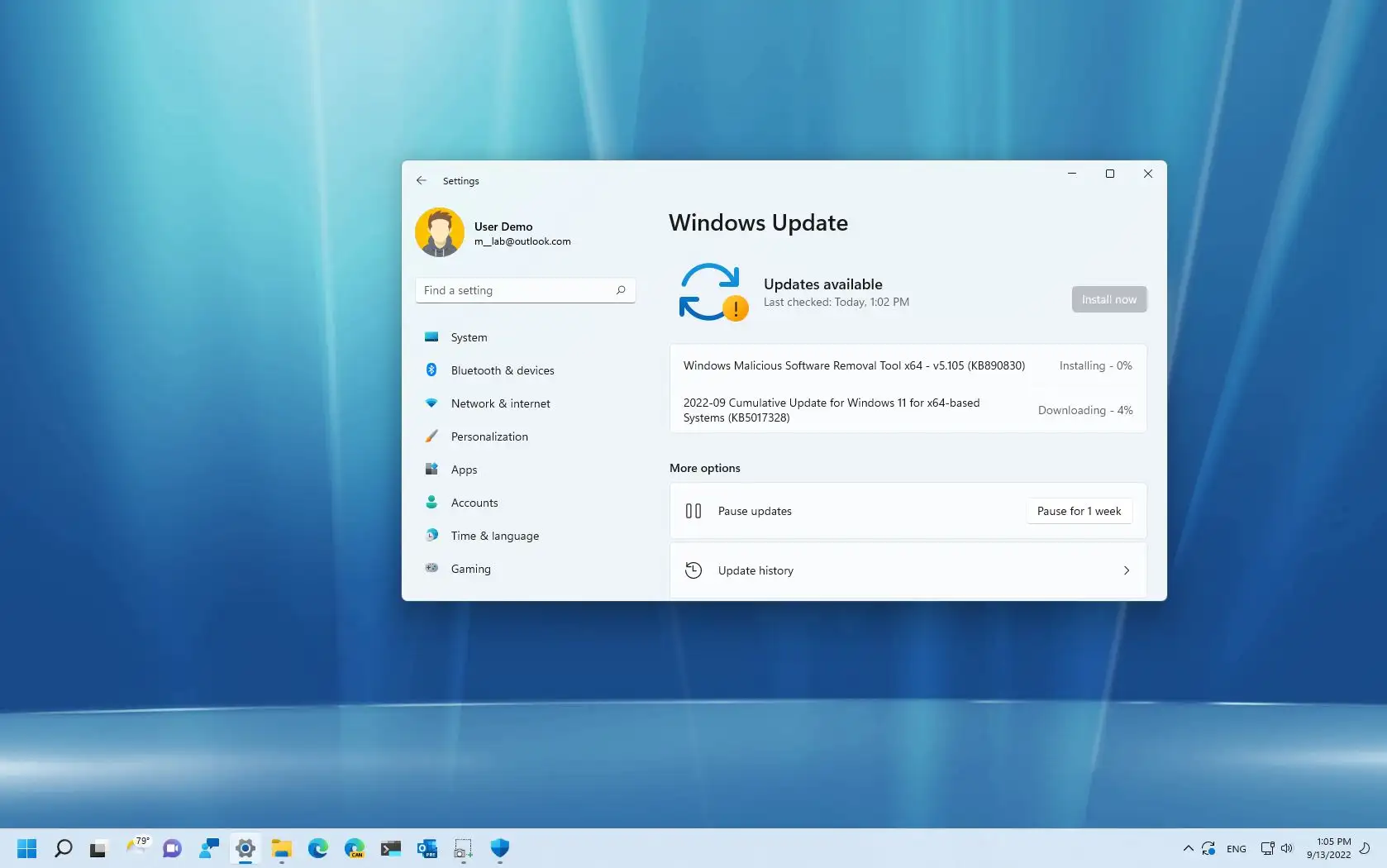Screen dimensions: 1387x868
Task: Open Gaming settings
Action: pyautogui.click(x=525, y=569)
